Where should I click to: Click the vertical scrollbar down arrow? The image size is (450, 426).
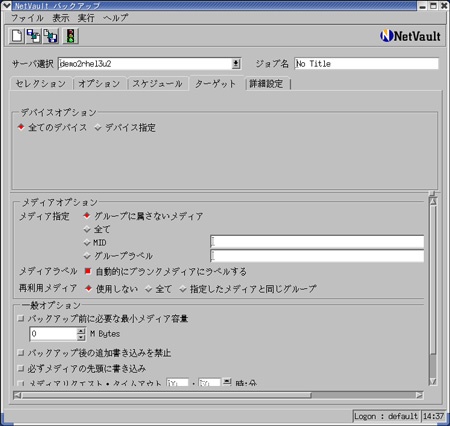(433, 381)
